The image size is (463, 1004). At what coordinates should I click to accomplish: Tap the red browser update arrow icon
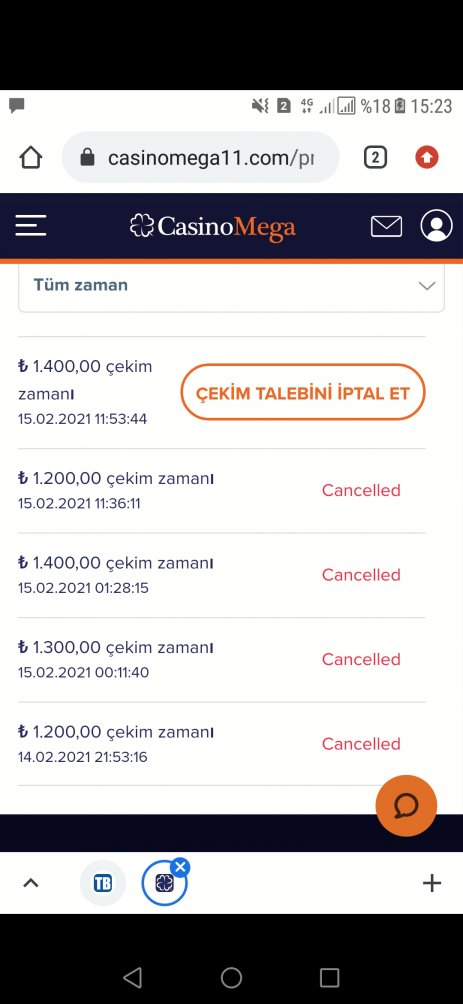[426, 158]
